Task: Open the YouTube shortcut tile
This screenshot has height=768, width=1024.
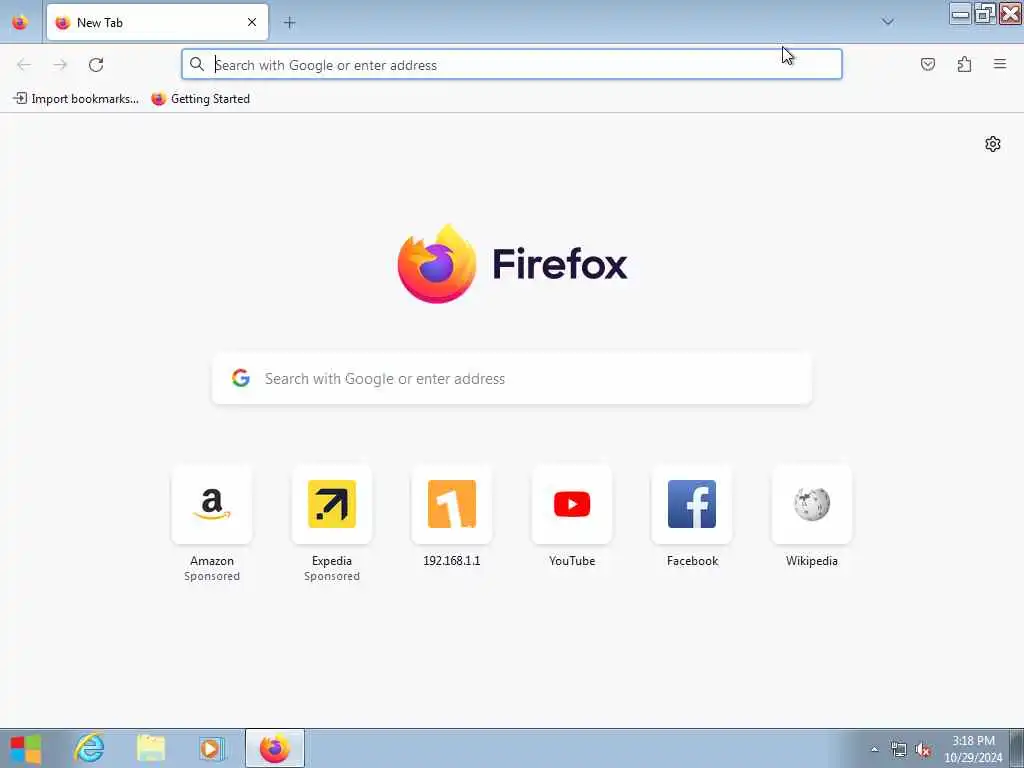Action: (x=572, y=504)
